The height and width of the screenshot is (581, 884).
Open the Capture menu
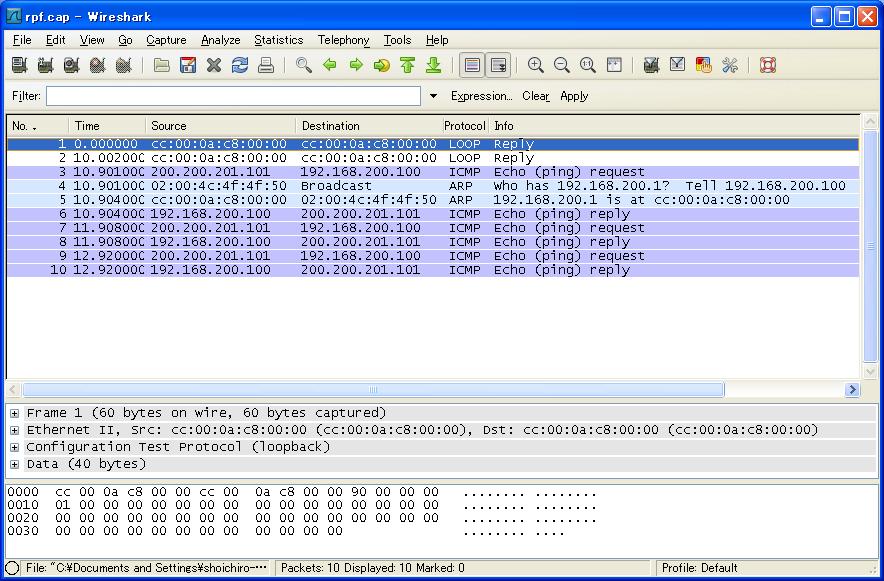click(x=166, y=40)
